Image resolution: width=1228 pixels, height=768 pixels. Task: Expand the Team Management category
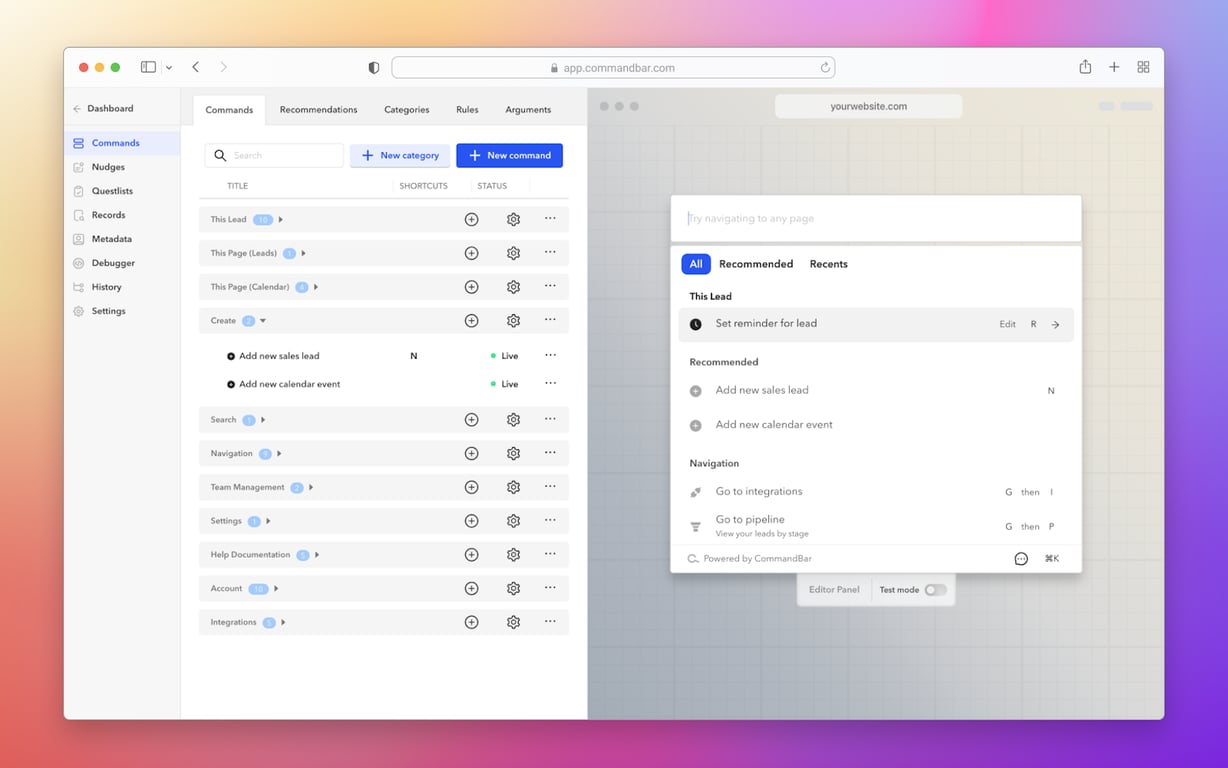[x=311, y=487]
